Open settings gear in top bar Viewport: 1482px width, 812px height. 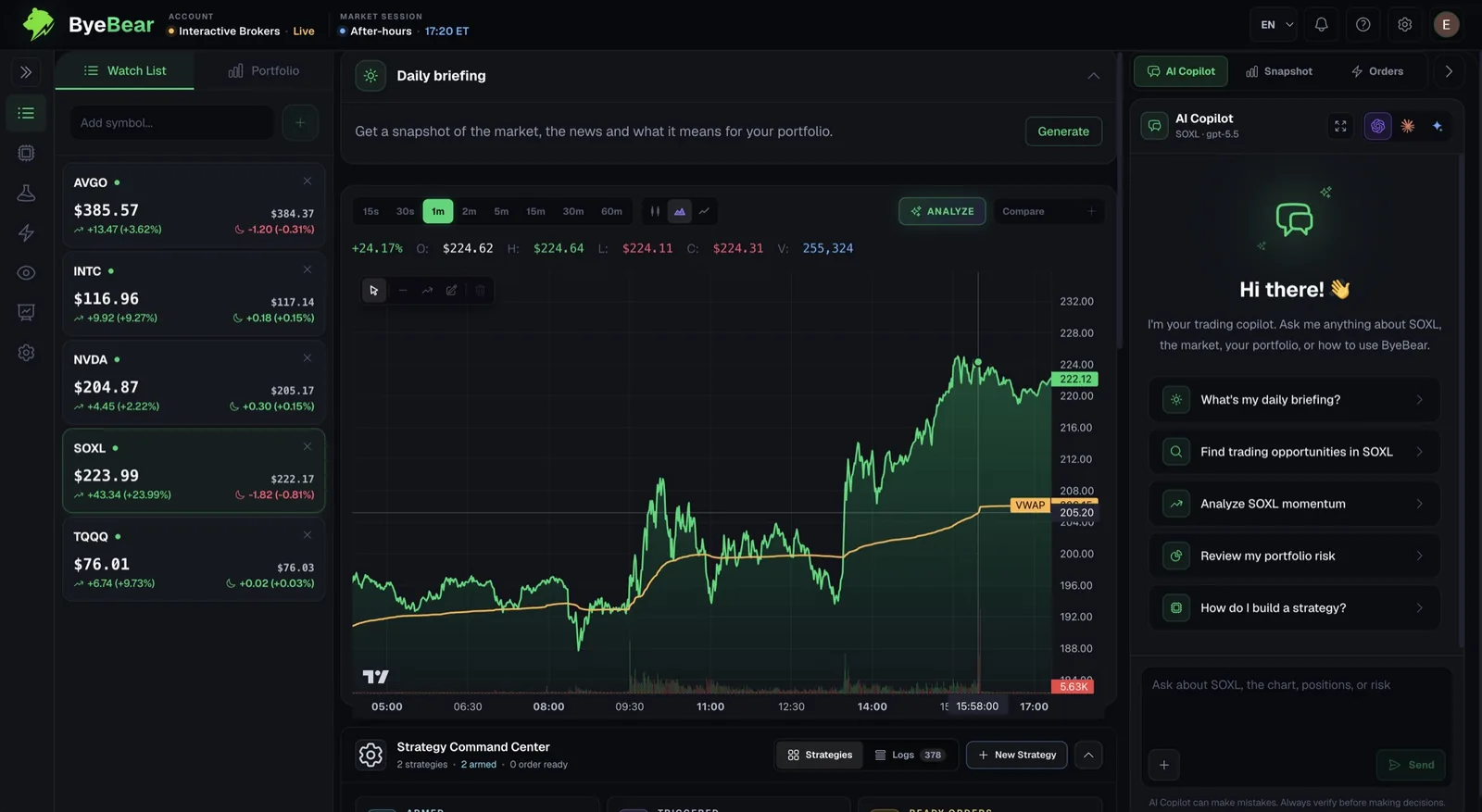tap(1405, 25)
